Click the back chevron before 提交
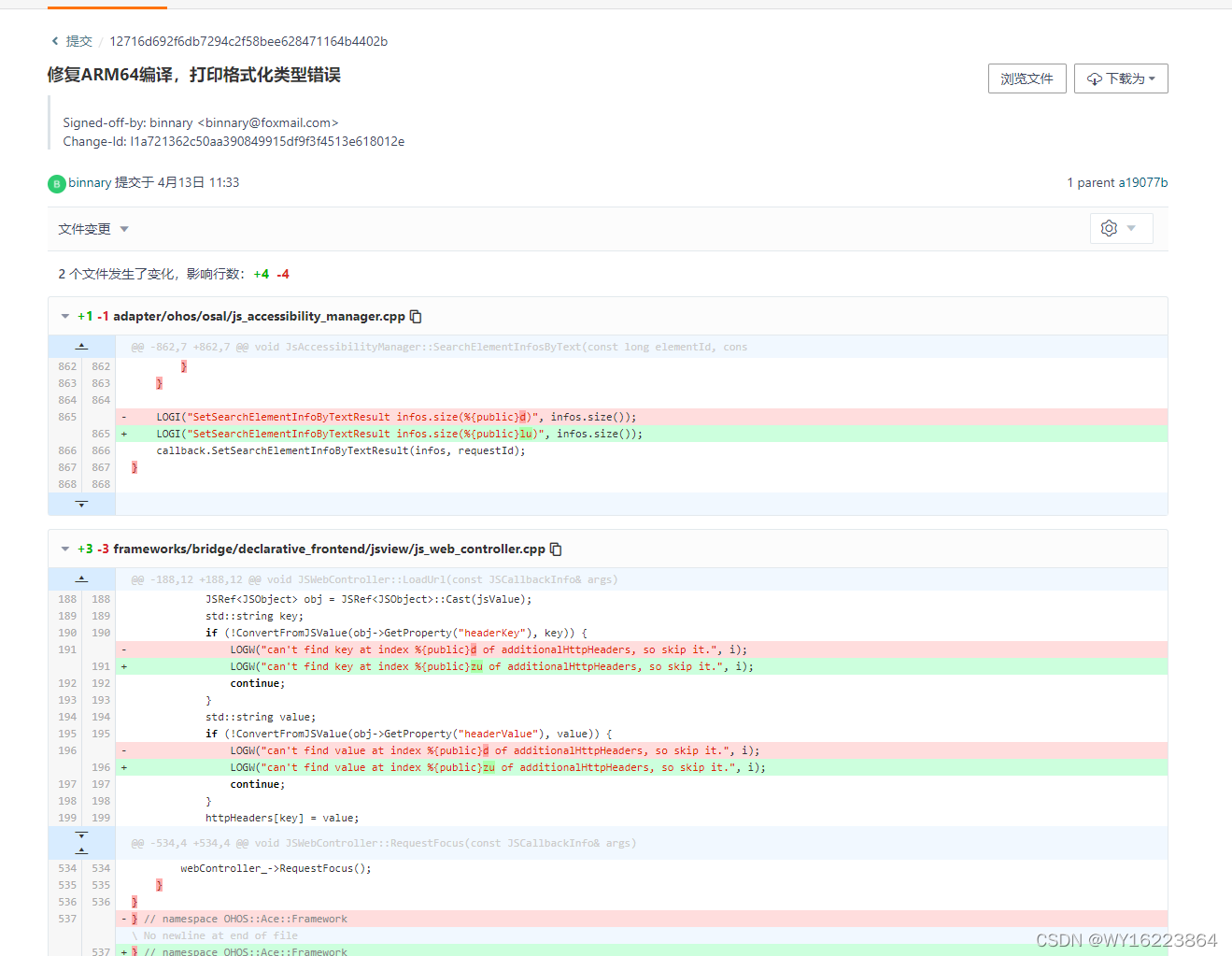This screenshot has width=1232, height=956. pyautogui.click(x=55, y=41)
